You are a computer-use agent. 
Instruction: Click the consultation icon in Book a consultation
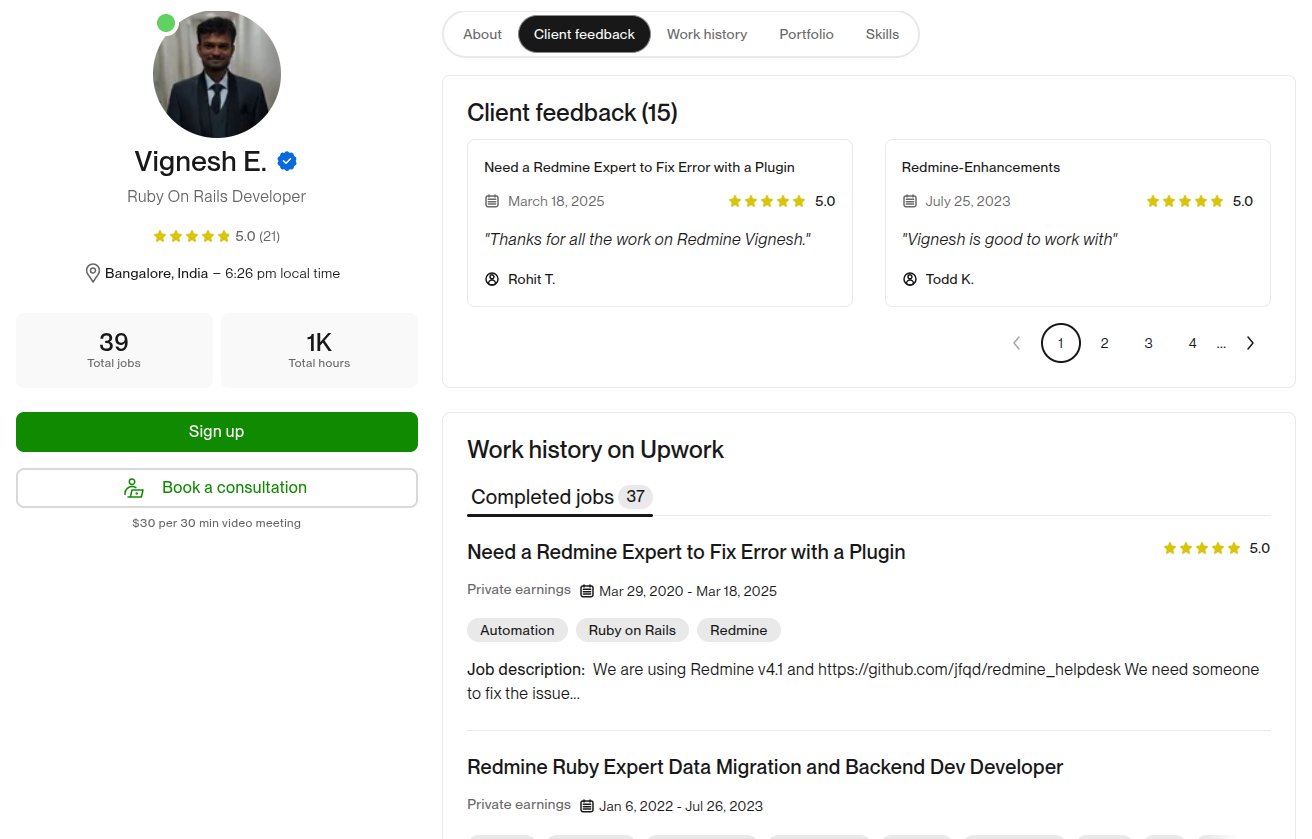tap(134, 488)
